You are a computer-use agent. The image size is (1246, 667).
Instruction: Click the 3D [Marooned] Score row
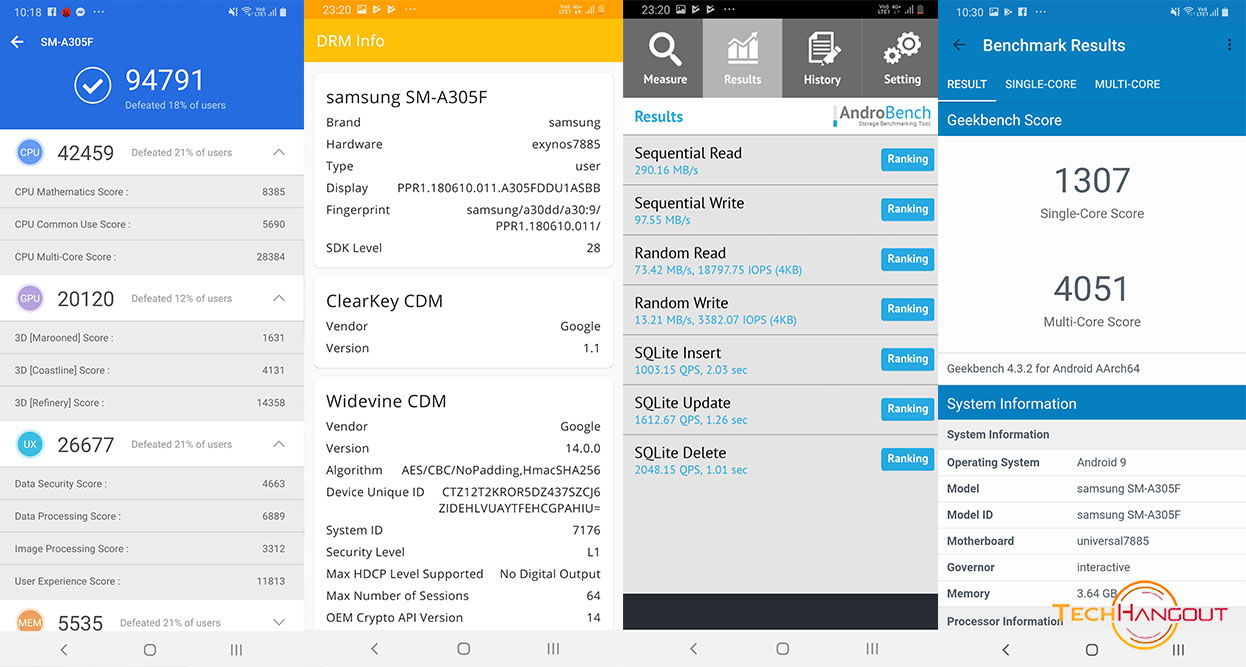coord(152,338)
